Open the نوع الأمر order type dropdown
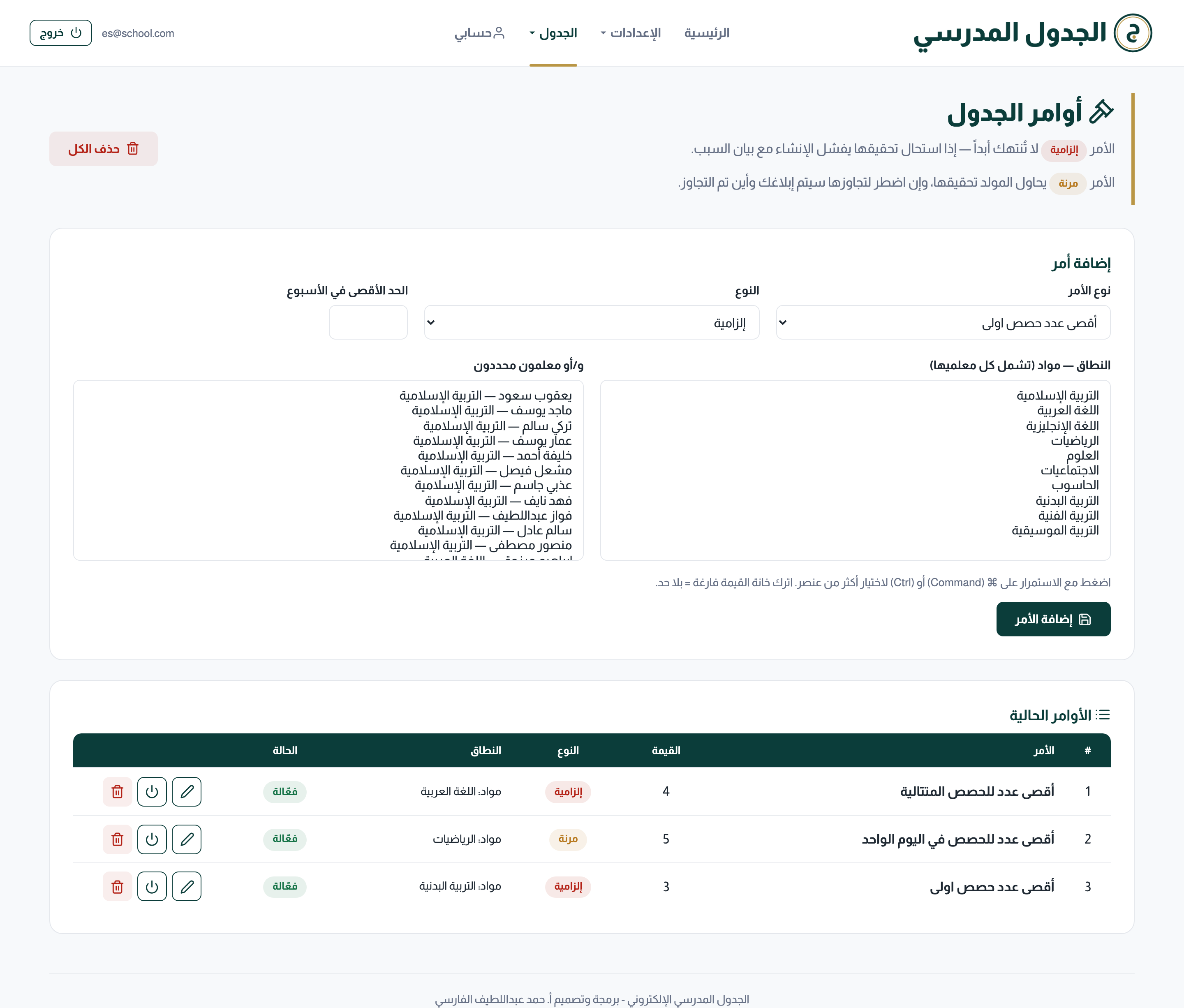Screen dimensions: 1184x1008 click(943, 322)
